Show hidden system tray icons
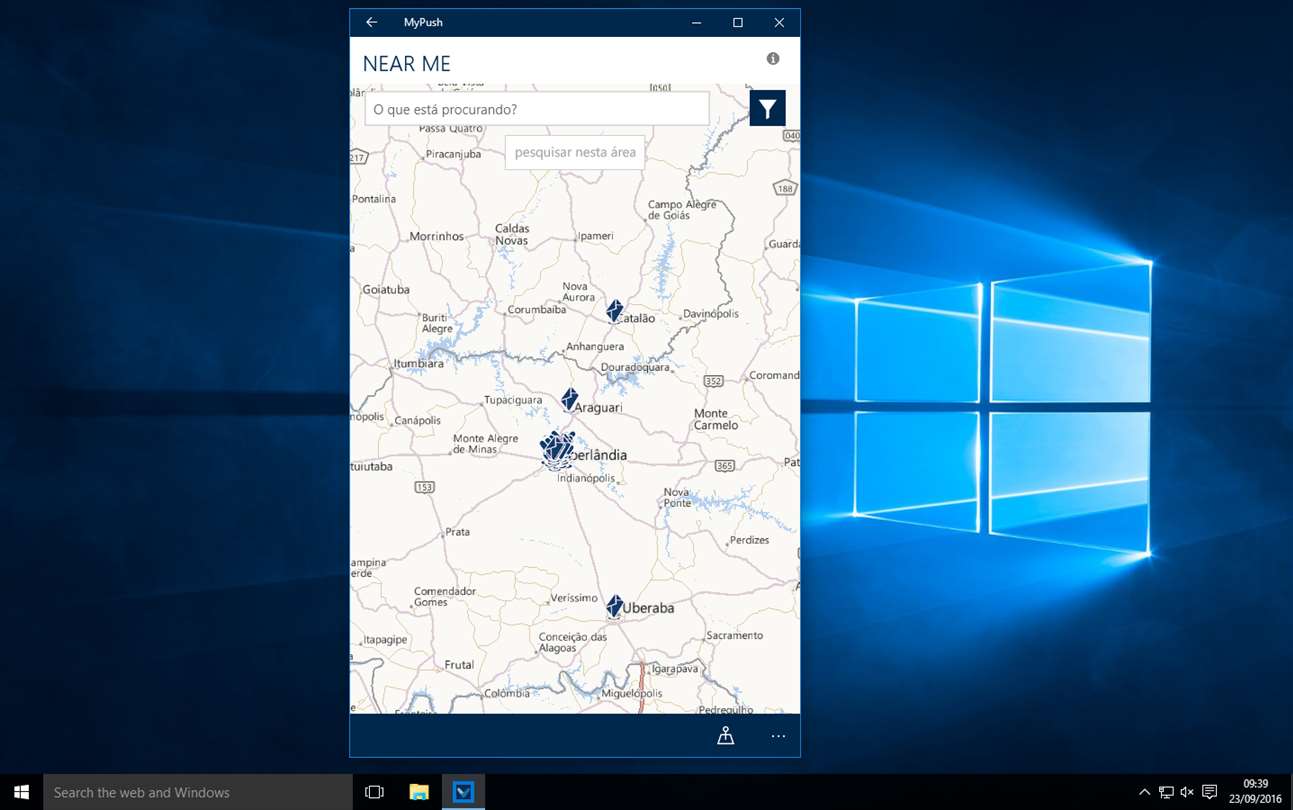Viewport: 1293px width, 810px height. click(x=1144, y=792)
